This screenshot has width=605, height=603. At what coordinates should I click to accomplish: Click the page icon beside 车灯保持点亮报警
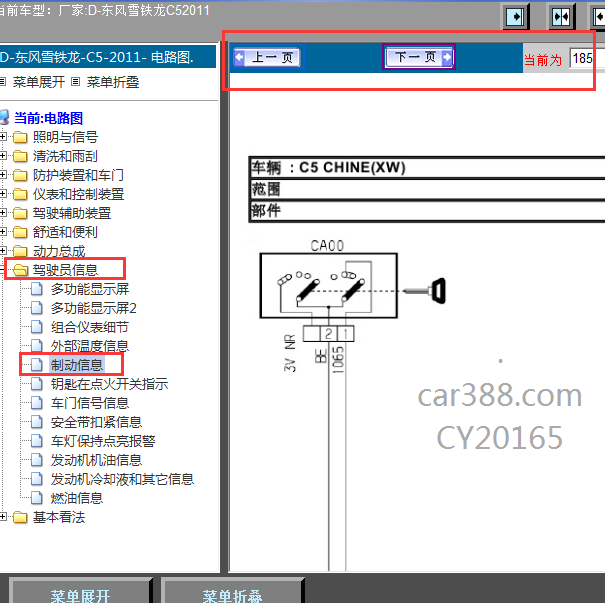tap(37, 441)
